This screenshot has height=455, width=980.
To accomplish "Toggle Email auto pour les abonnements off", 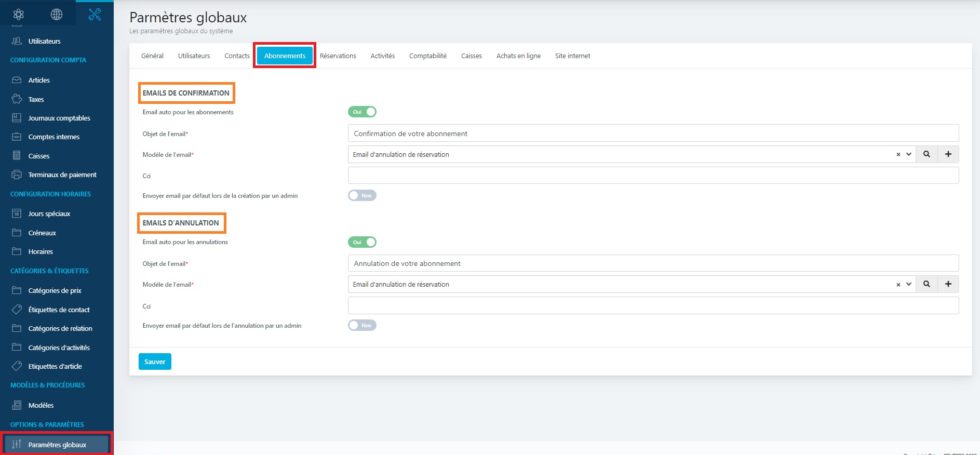I will (362, 112).
